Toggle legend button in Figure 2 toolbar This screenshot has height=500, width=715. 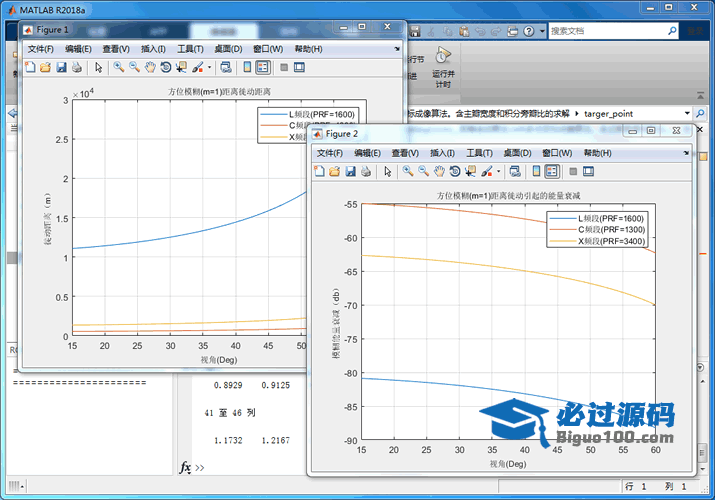pyautogui.click(x=552, y=171)
